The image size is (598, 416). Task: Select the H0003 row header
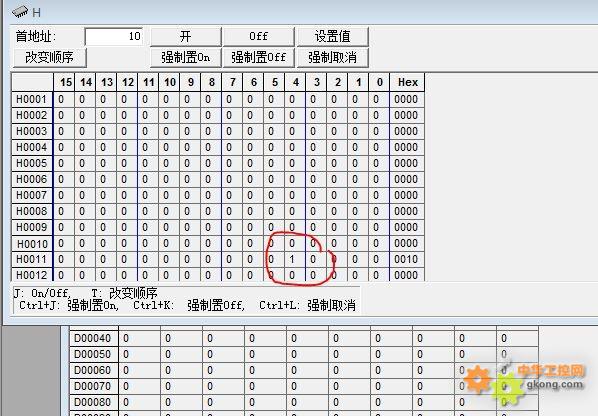coord(32,131)
